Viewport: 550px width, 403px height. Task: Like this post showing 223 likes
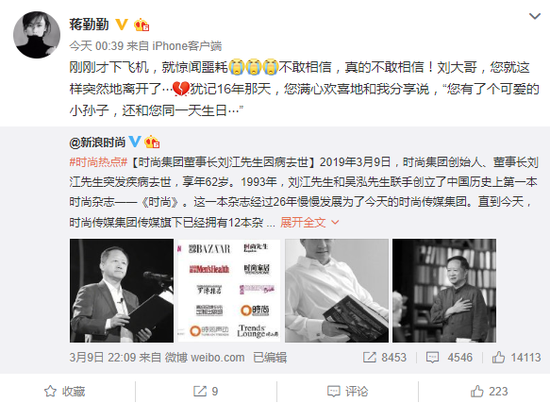tap(489, 391)
